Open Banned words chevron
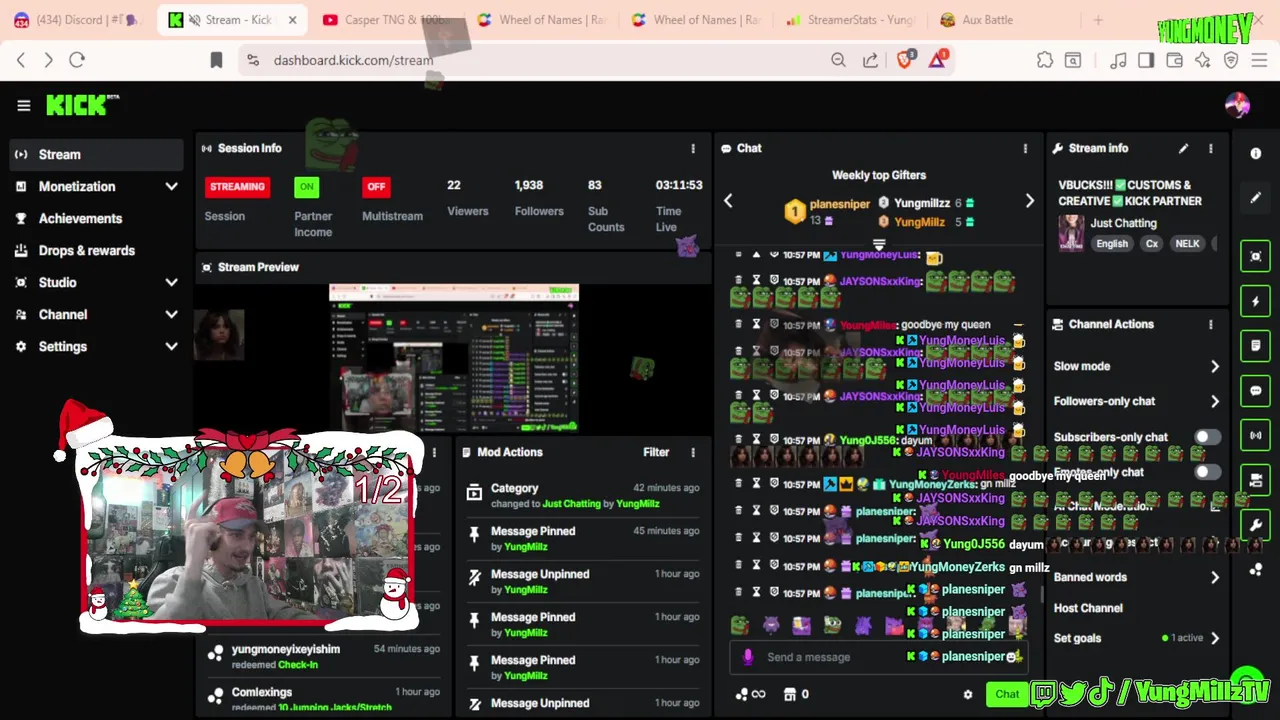The height and width of the screenshot is (720, 1280). click(x=1215, y=577)
